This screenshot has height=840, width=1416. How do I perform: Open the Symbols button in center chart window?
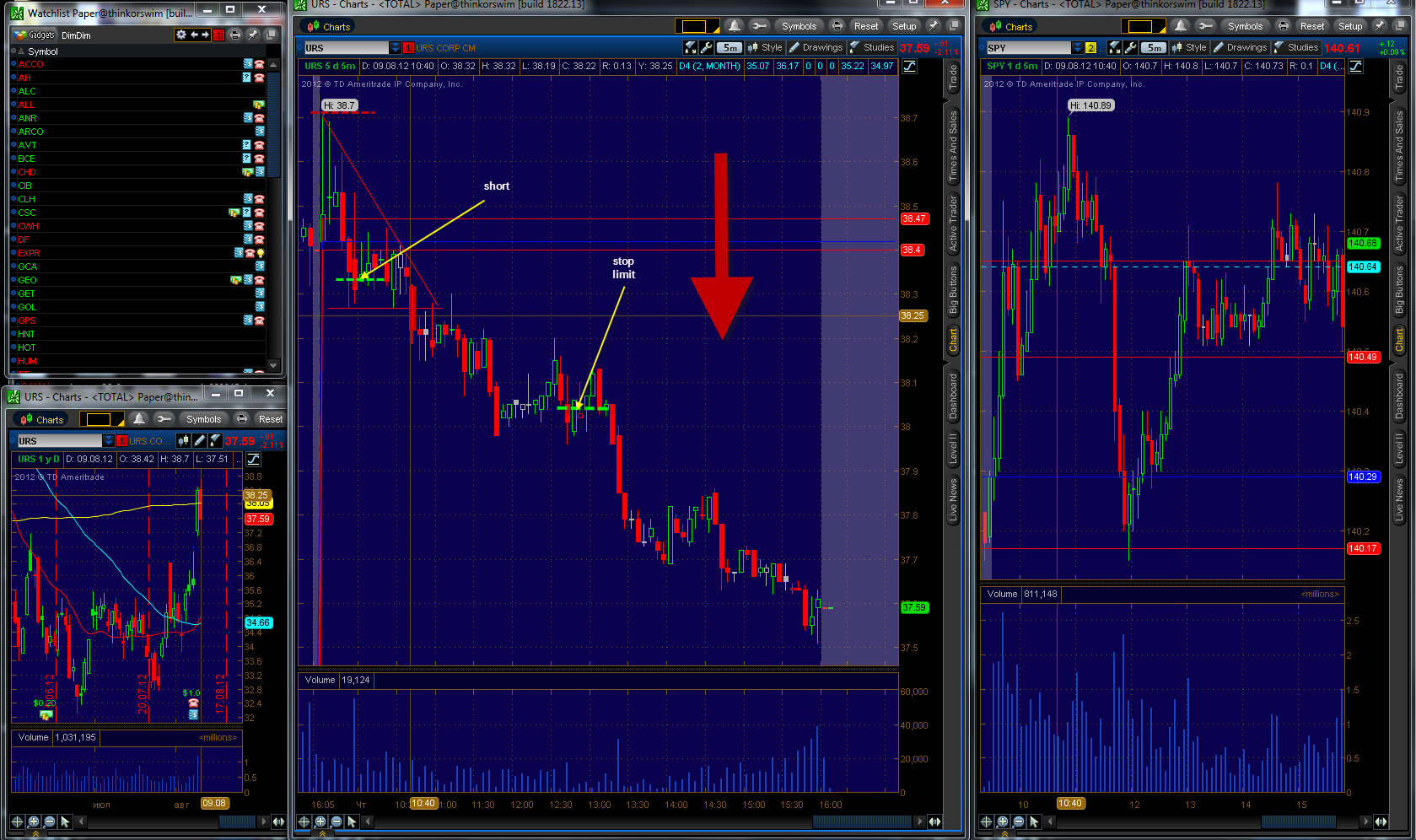pos(799,26)
